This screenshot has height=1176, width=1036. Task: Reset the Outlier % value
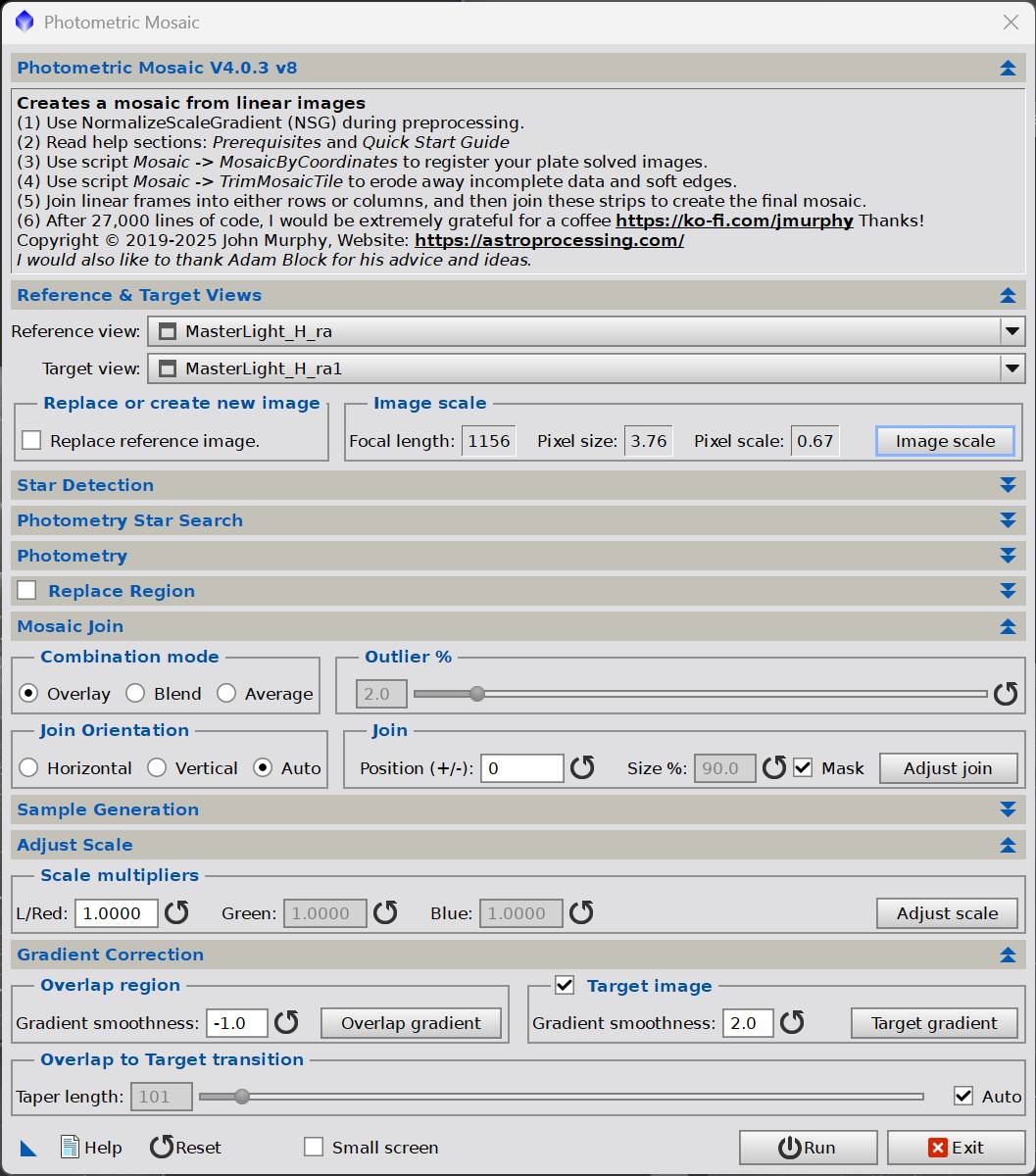tap(1006, 694)
